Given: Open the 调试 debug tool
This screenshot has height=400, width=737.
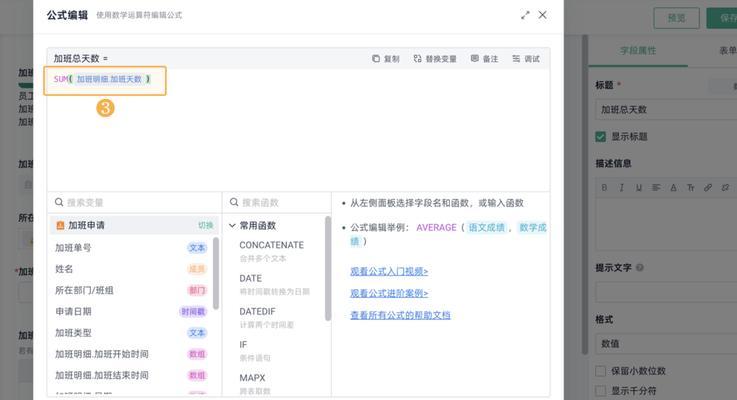Looking at the screenshot, I should (x=526, y=59).
